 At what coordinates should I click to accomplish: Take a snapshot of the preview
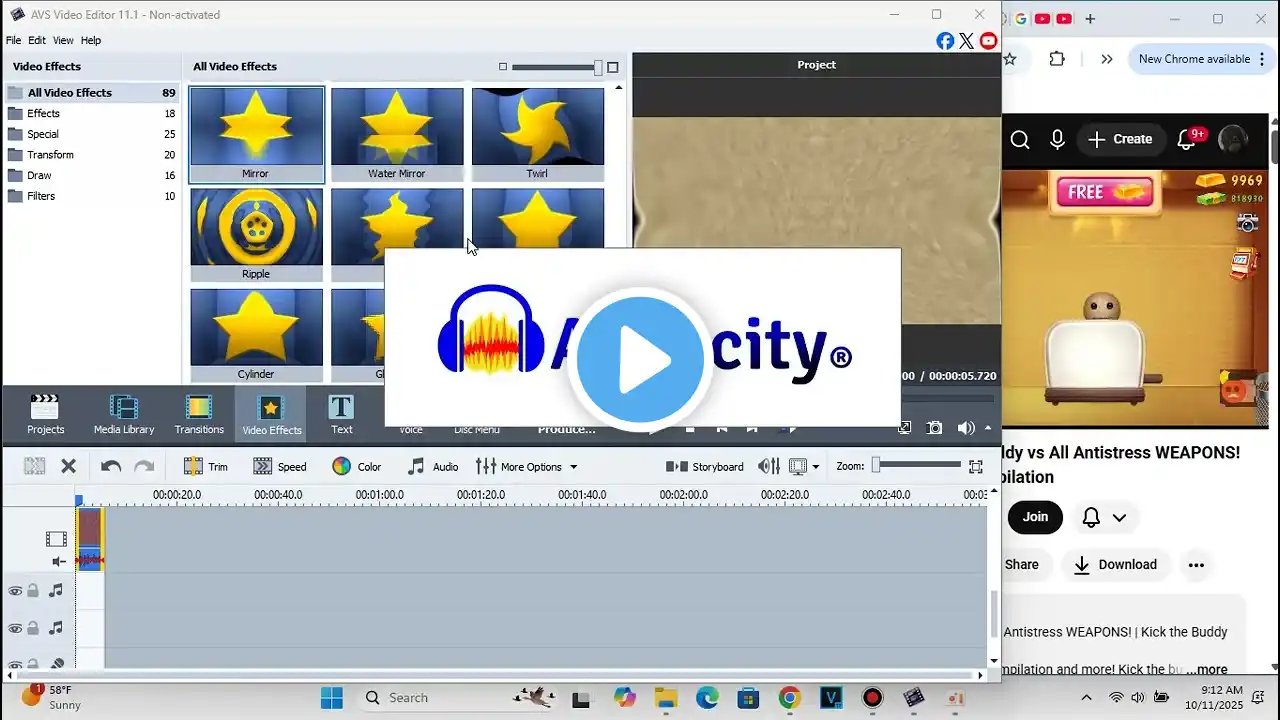coord(934,428)
